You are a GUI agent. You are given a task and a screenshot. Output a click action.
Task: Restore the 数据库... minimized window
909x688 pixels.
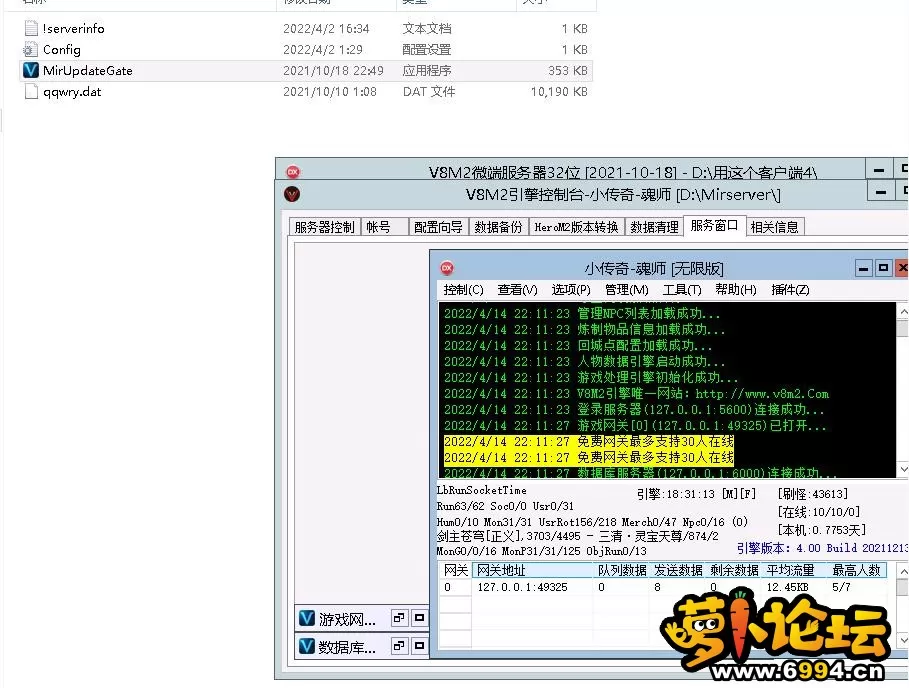(399, 645)
